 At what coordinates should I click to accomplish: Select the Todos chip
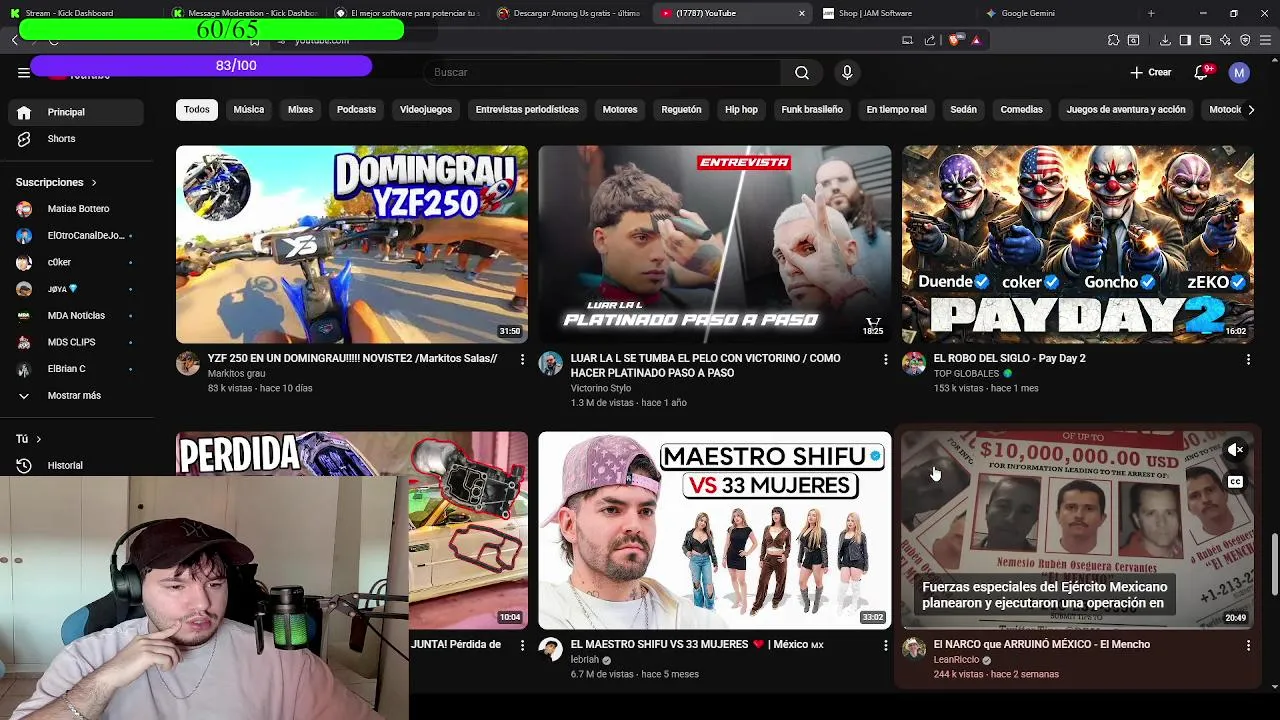tap(197, 110)
